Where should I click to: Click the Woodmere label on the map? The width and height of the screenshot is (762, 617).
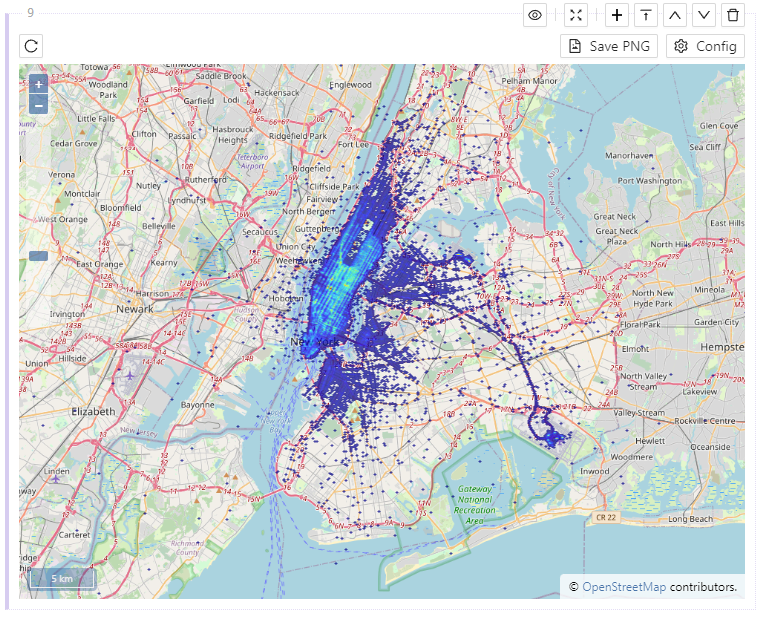pos(631,457)
